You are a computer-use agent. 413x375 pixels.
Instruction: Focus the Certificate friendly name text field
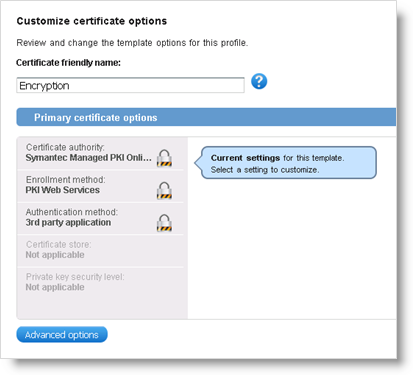(130, 85)
